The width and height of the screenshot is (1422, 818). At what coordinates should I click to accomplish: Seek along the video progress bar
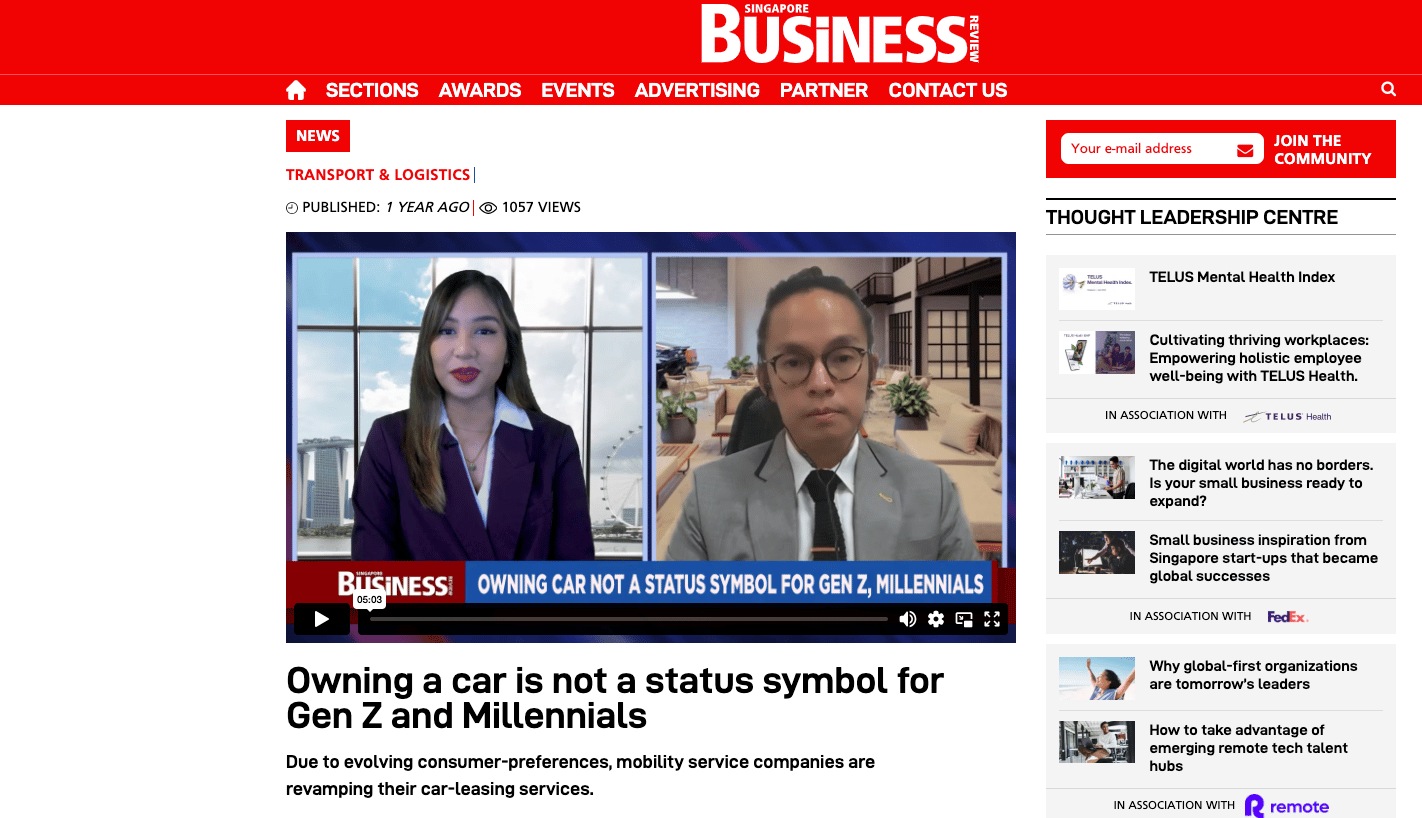pos(629,619)
